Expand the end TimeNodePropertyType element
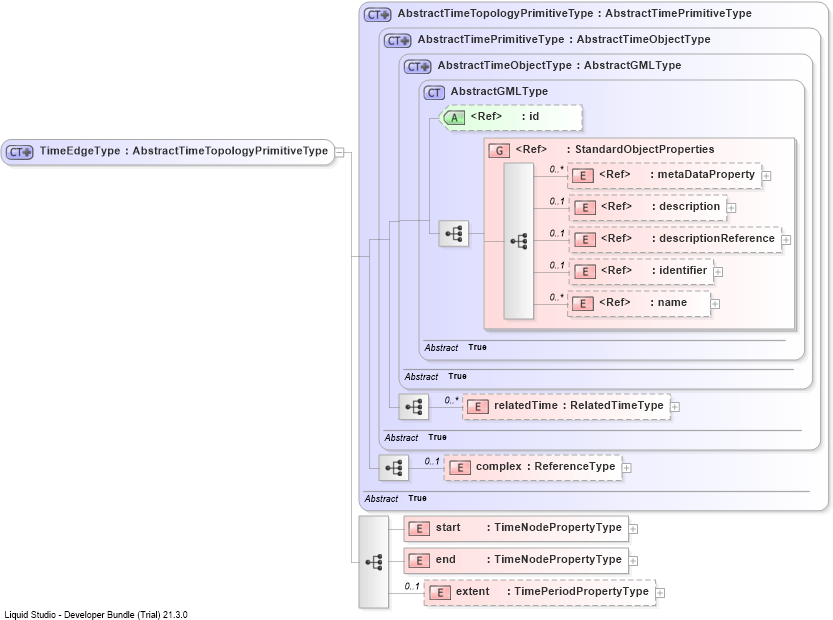 (633, 561)
